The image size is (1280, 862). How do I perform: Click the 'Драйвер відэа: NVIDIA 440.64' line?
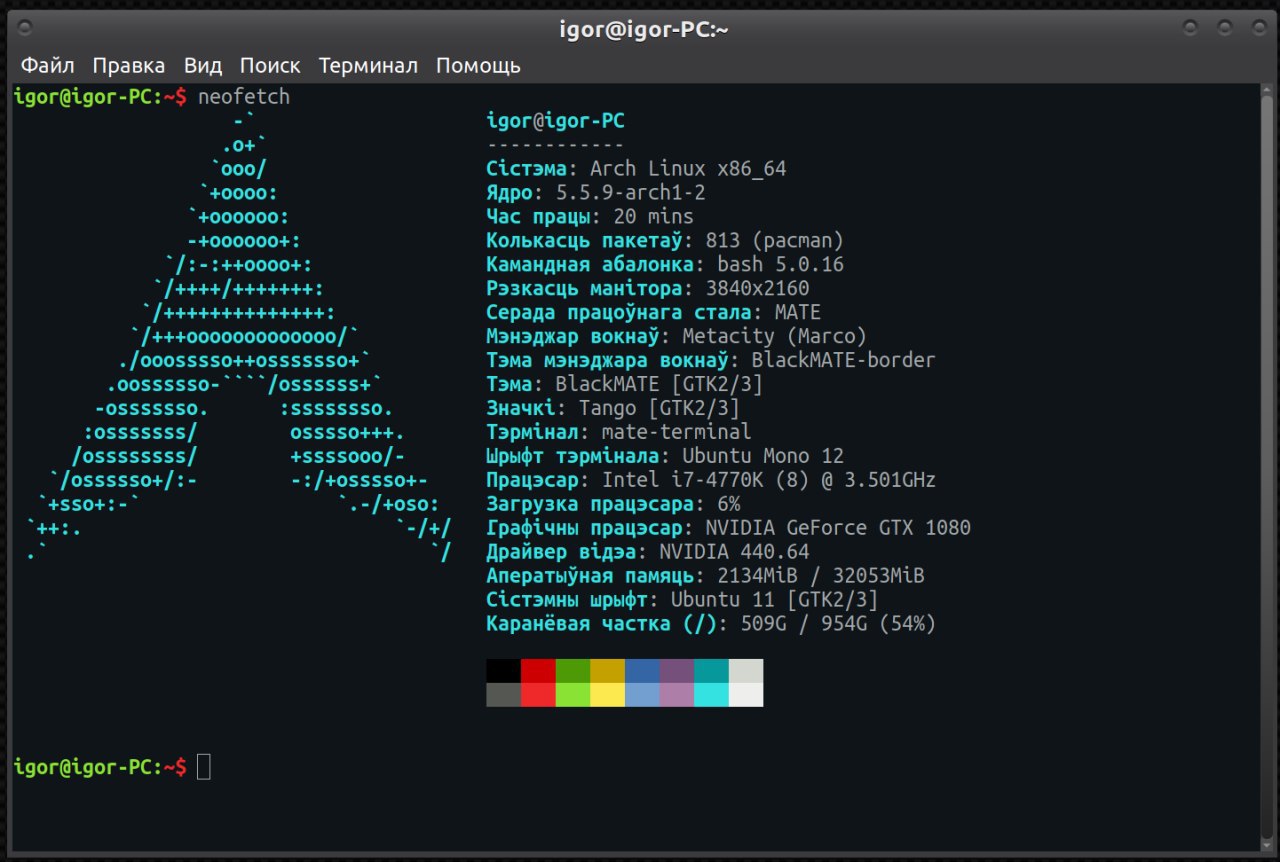[648, 553]
